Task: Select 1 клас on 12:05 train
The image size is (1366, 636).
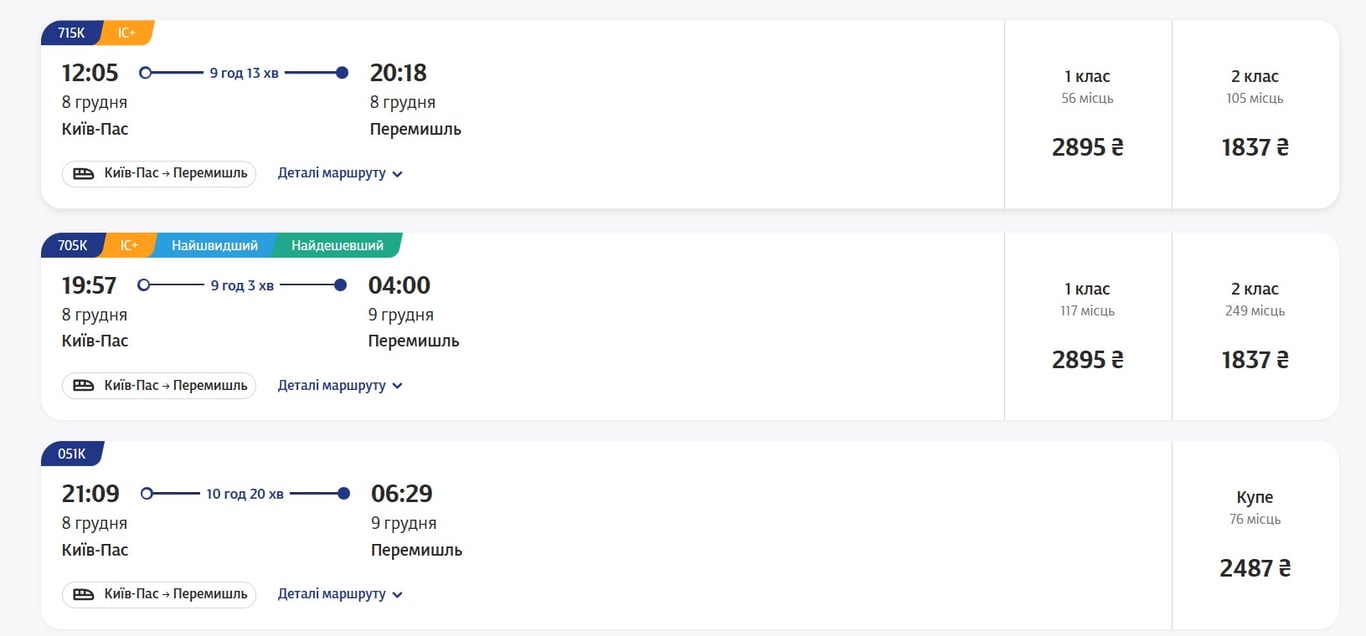Action: (x=1087, y=114)
